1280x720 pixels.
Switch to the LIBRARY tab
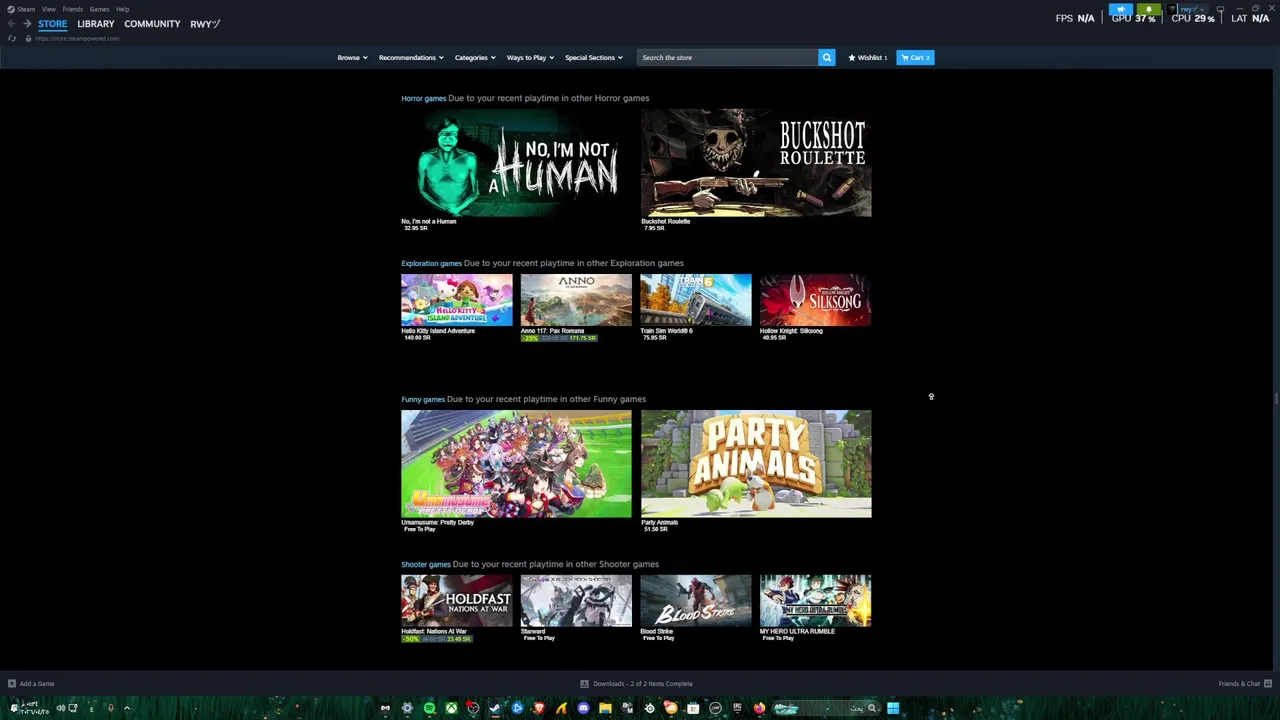pos(96,24)
